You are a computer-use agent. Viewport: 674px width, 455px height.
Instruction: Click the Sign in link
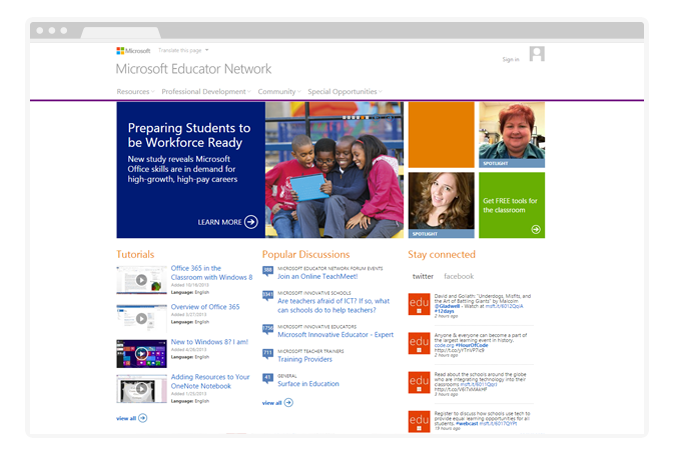coord(511,59)
